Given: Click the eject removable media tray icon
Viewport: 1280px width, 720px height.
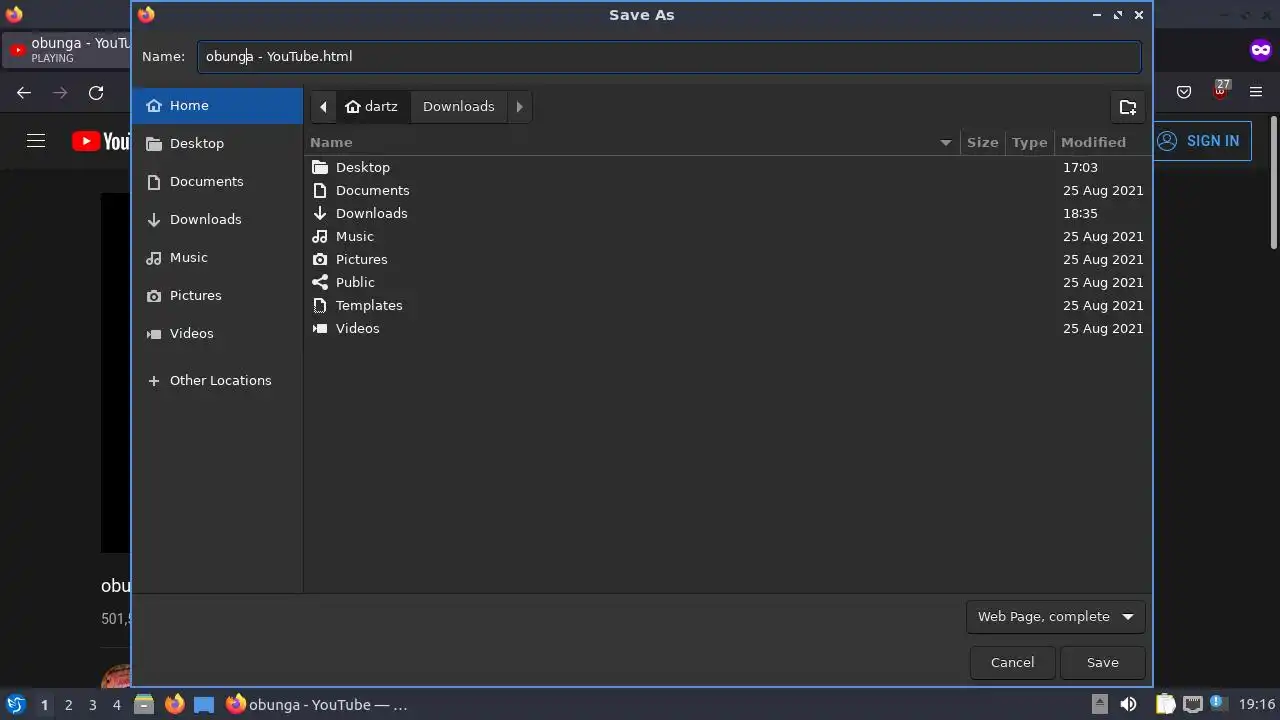Looking at the screenshot, I should pos(1099,704).
